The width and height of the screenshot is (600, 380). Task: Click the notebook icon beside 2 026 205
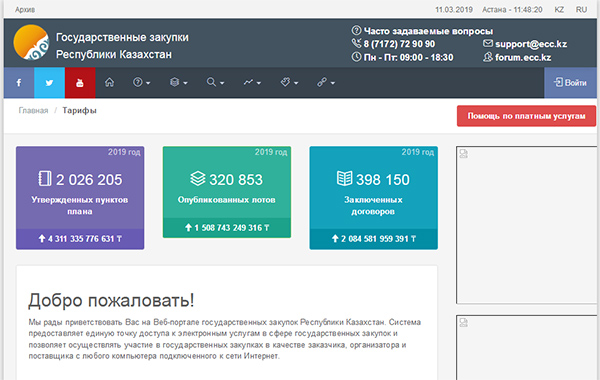[x=45, y=179]
